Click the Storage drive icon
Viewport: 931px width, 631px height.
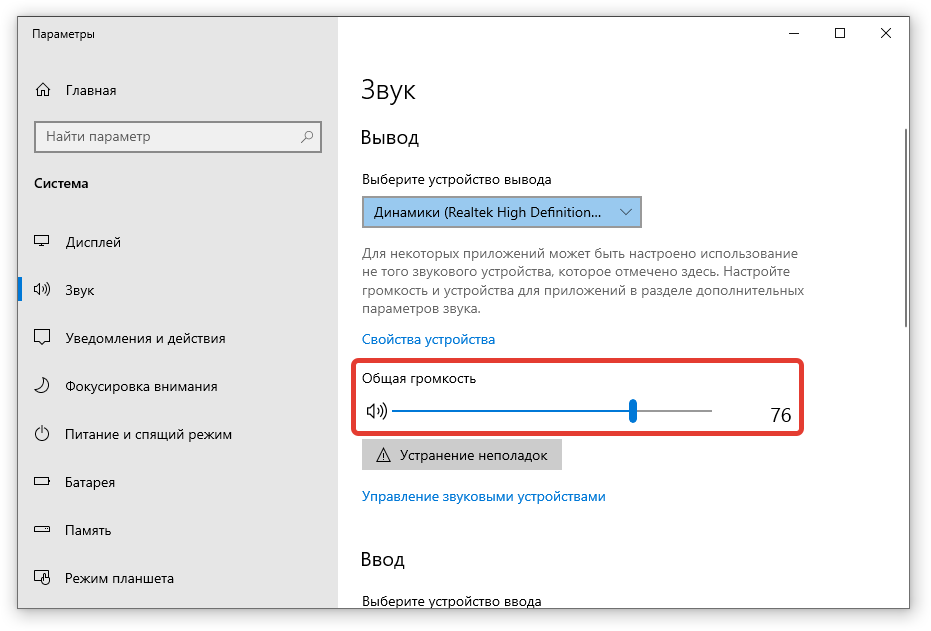42,530
